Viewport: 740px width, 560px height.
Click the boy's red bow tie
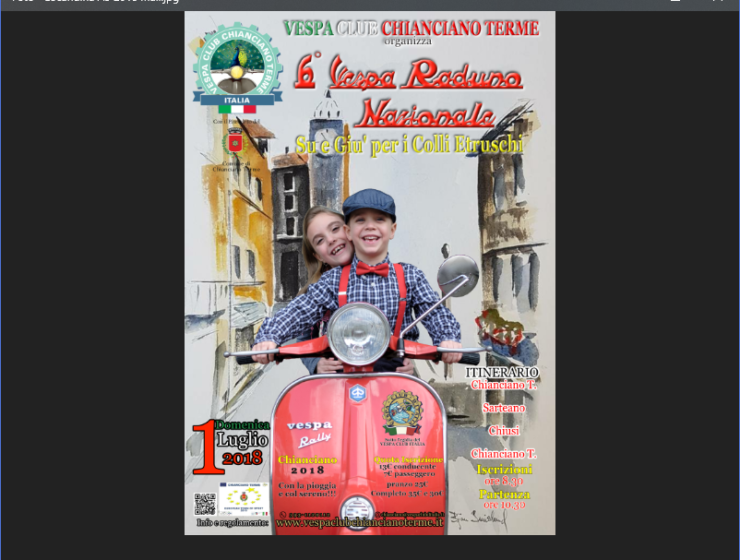(372, 269)
